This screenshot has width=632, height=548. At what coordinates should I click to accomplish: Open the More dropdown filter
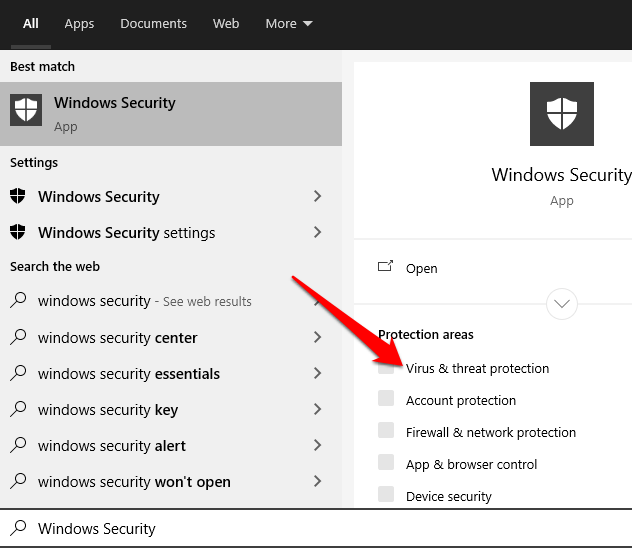click(289, 23)
